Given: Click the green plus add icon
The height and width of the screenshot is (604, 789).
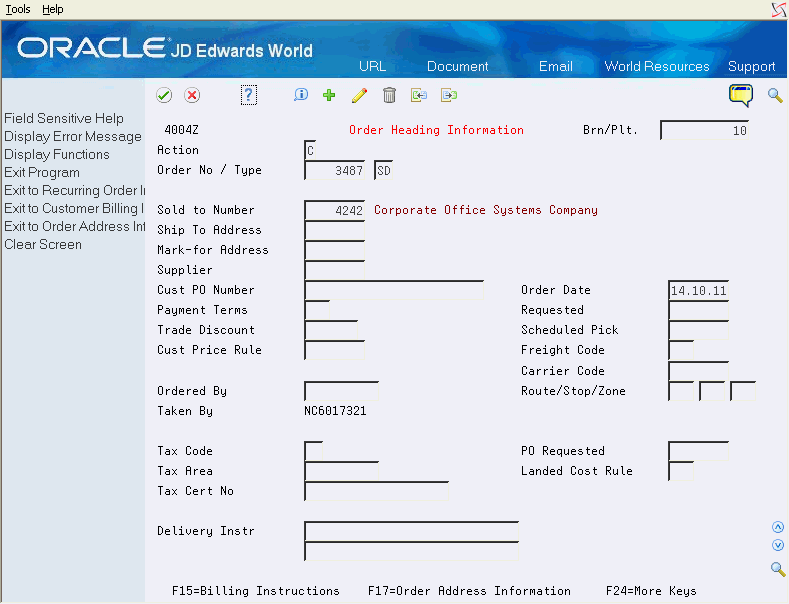Looking at the screenshot, I should (x=329, y=95).
